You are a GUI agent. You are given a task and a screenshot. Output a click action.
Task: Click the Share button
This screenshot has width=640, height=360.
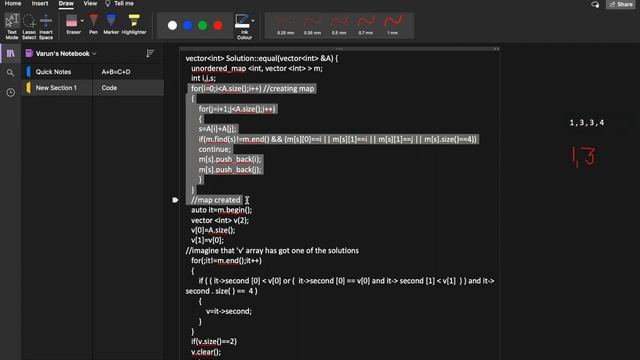click(x=621, y=4)
